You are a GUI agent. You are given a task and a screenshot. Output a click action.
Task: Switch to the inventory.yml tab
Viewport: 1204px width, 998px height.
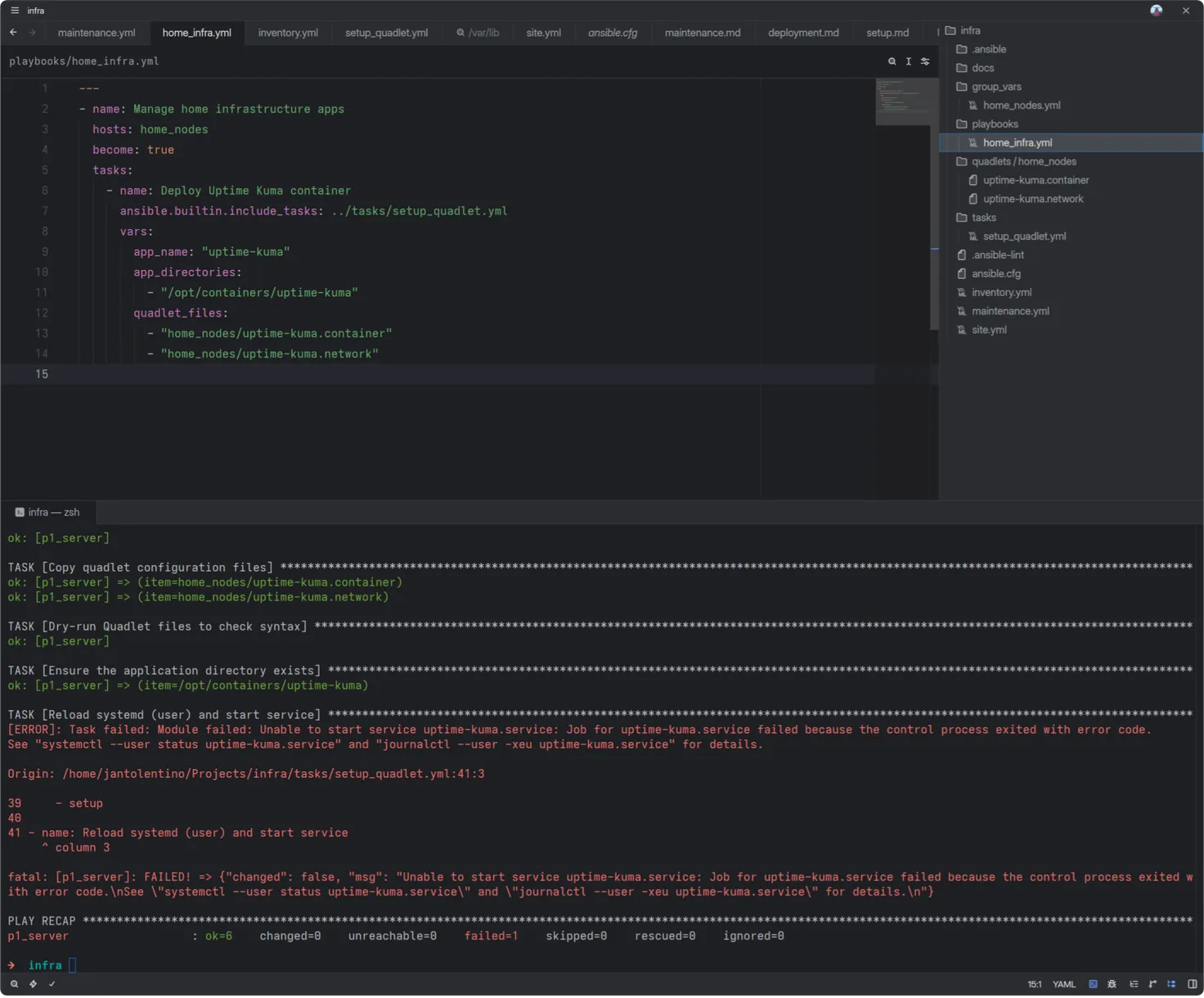(x=288, y=33)
